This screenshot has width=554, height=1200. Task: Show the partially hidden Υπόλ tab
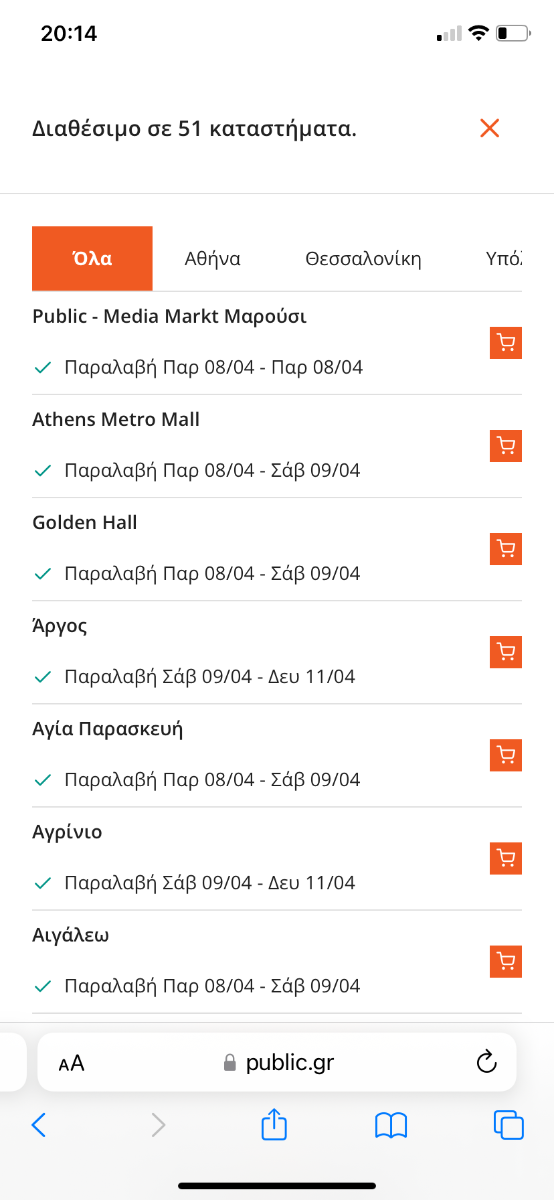point(503,259)
